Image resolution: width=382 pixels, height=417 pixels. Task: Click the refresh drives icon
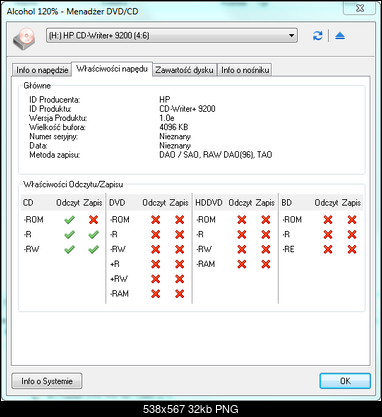pyautogui.click(x=317, y=35)
